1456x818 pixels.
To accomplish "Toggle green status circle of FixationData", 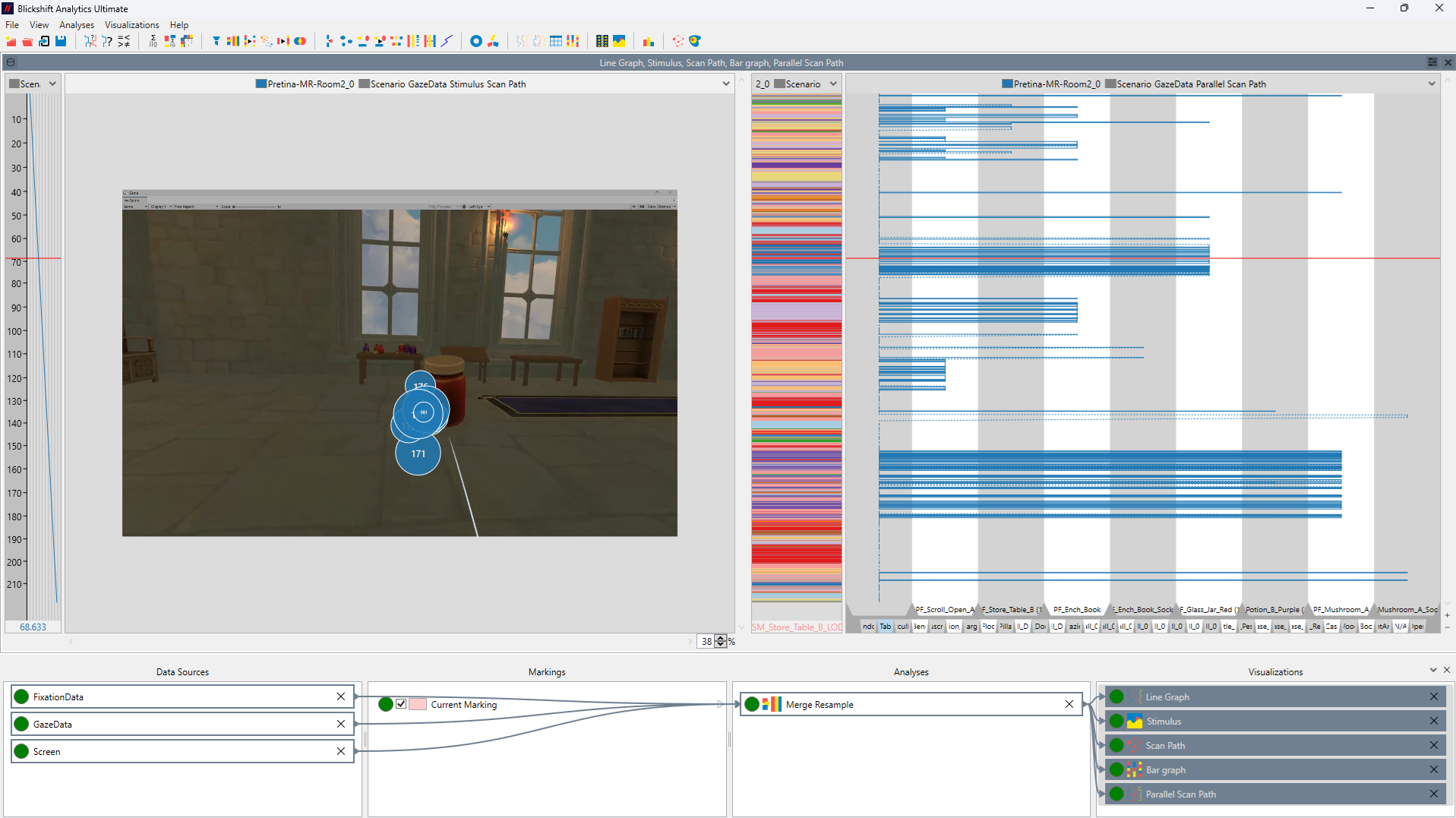I will 21,696.
